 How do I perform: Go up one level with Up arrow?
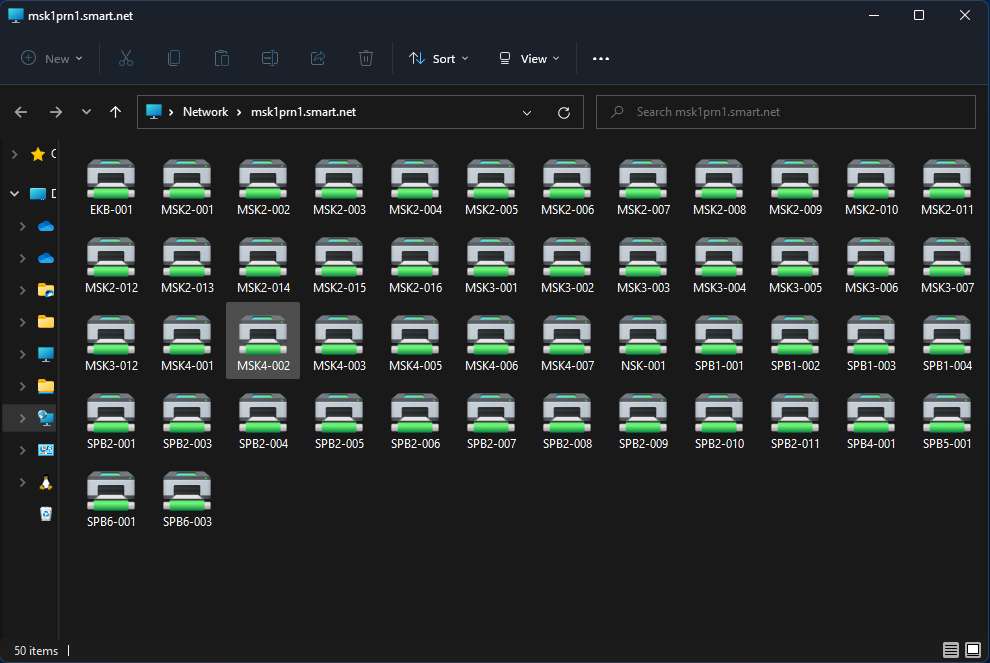[x=116, y=112]
